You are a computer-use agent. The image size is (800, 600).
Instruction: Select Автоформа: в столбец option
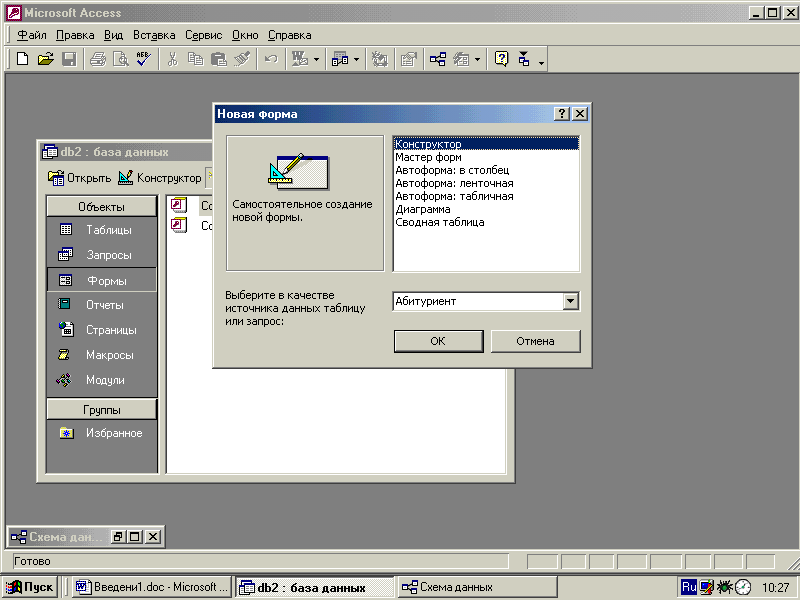pyautogui.click(x=486, y=170)
